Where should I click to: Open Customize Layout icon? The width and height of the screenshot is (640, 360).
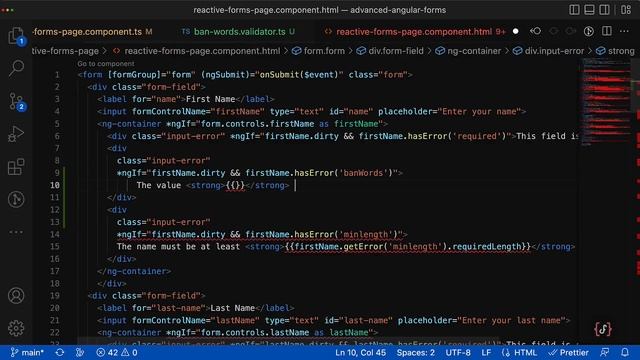coord(626,10)
